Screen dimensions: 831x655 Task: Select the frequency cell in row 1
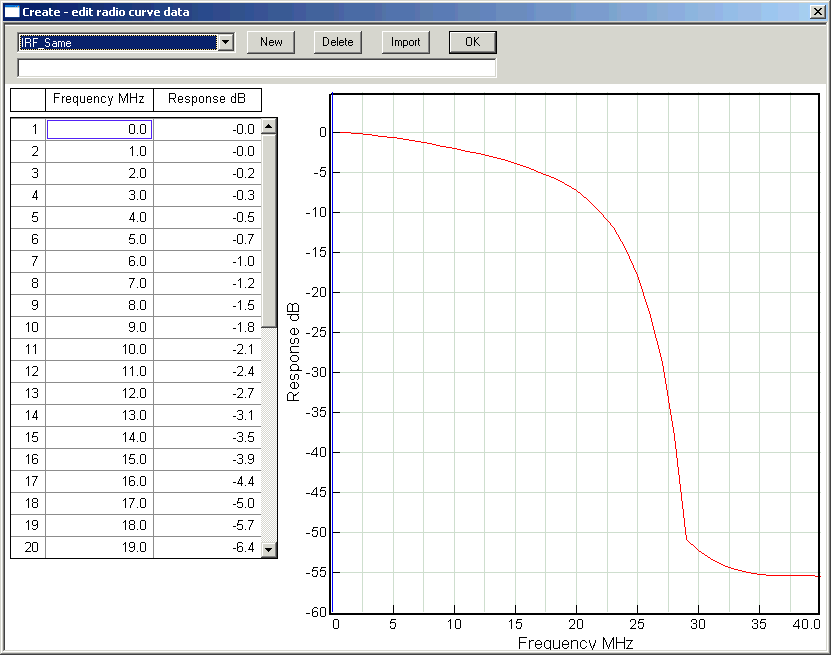click(99, 129)
